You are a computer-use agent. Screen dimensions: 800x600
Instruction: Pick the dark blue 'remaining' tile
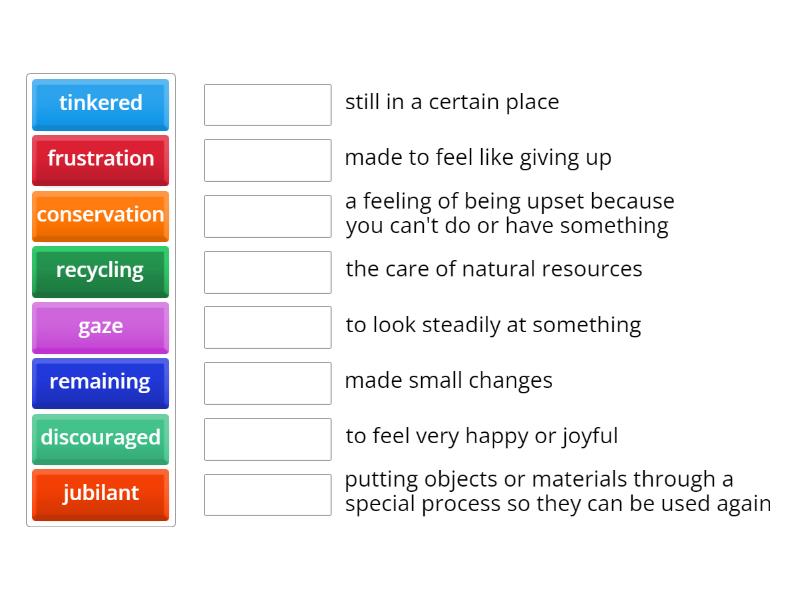tap(101, 383)
